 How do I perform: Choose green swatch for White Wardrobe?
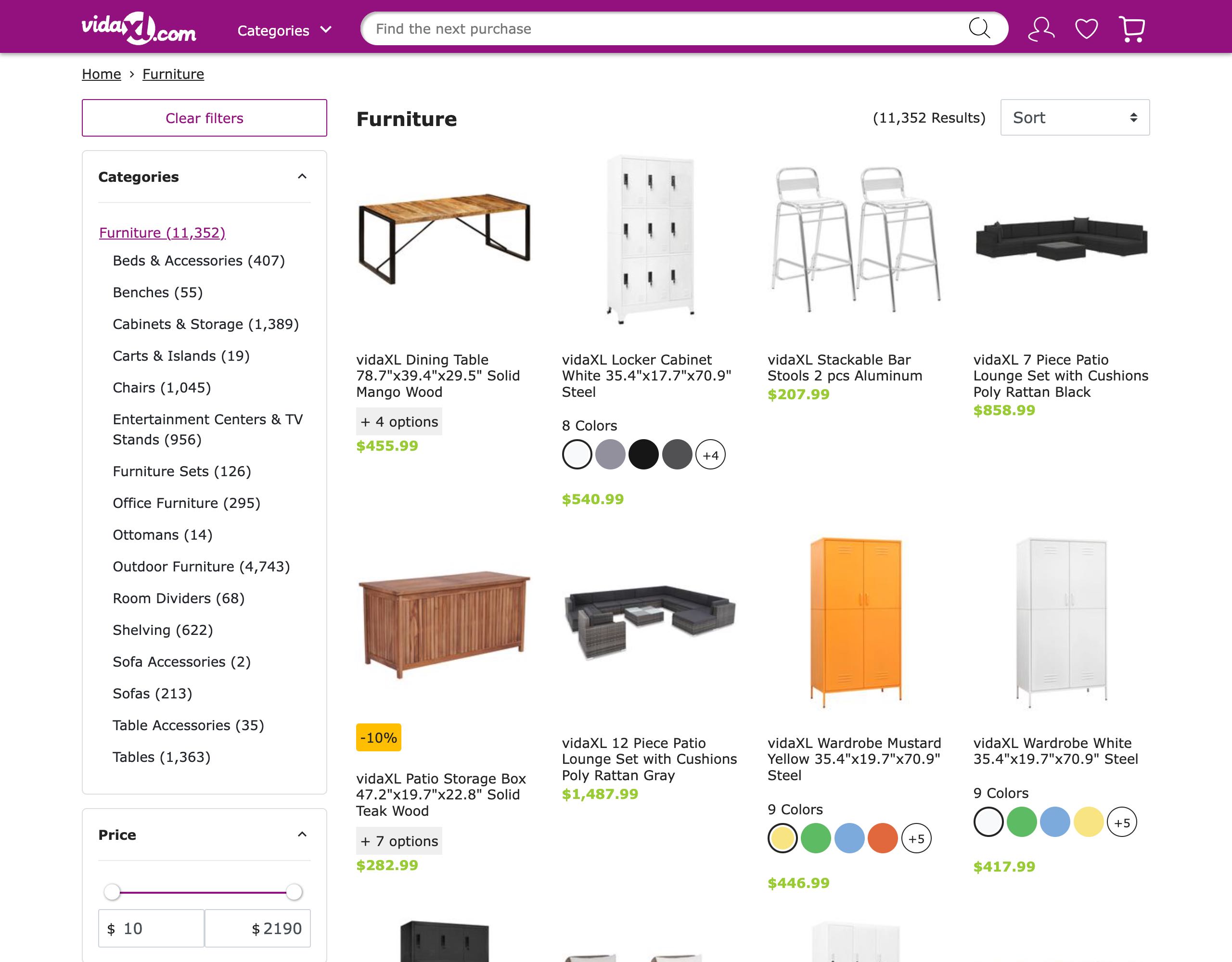click(x=1022, y=822)
